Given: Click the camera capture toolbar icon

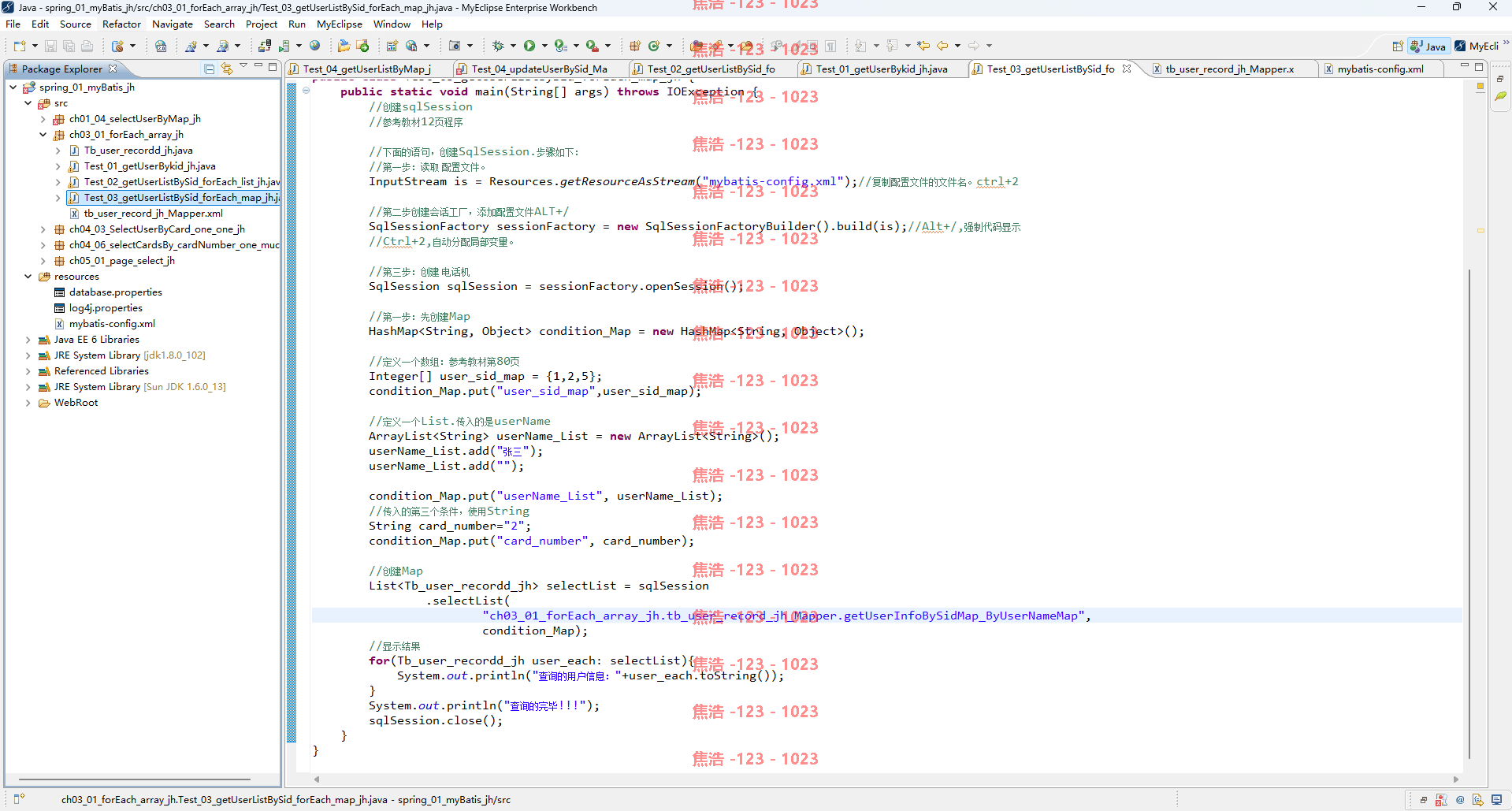Looking at the screenshot, I should click(x=455, y=46).
